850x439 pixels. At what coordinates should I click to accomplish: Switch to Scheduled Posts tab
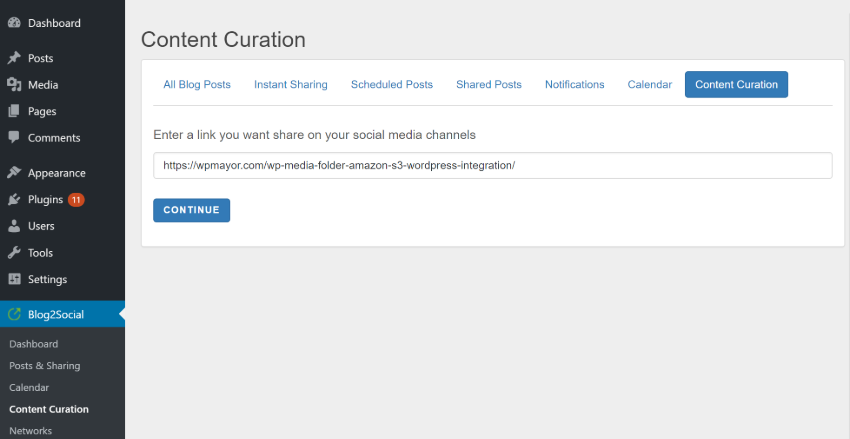pyautogui.click(x=392, y=85)
